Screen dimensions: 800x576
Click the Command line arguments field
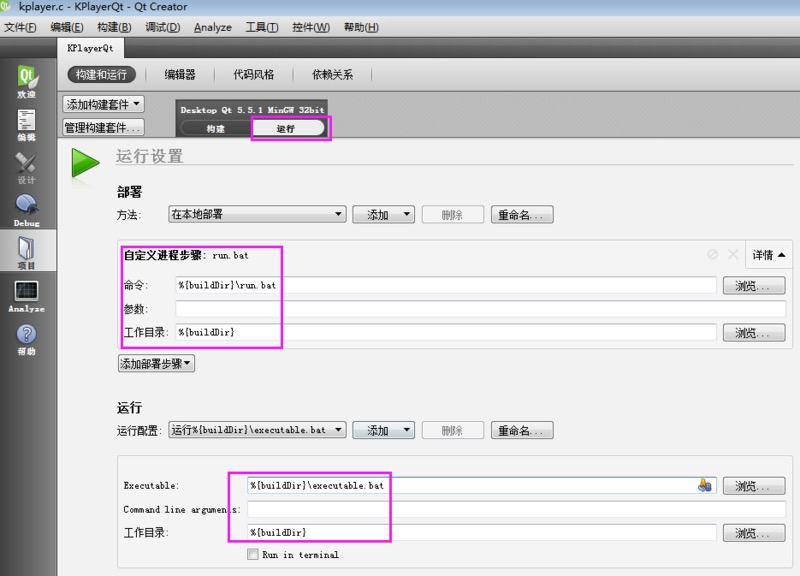click(x=516, y=509)
